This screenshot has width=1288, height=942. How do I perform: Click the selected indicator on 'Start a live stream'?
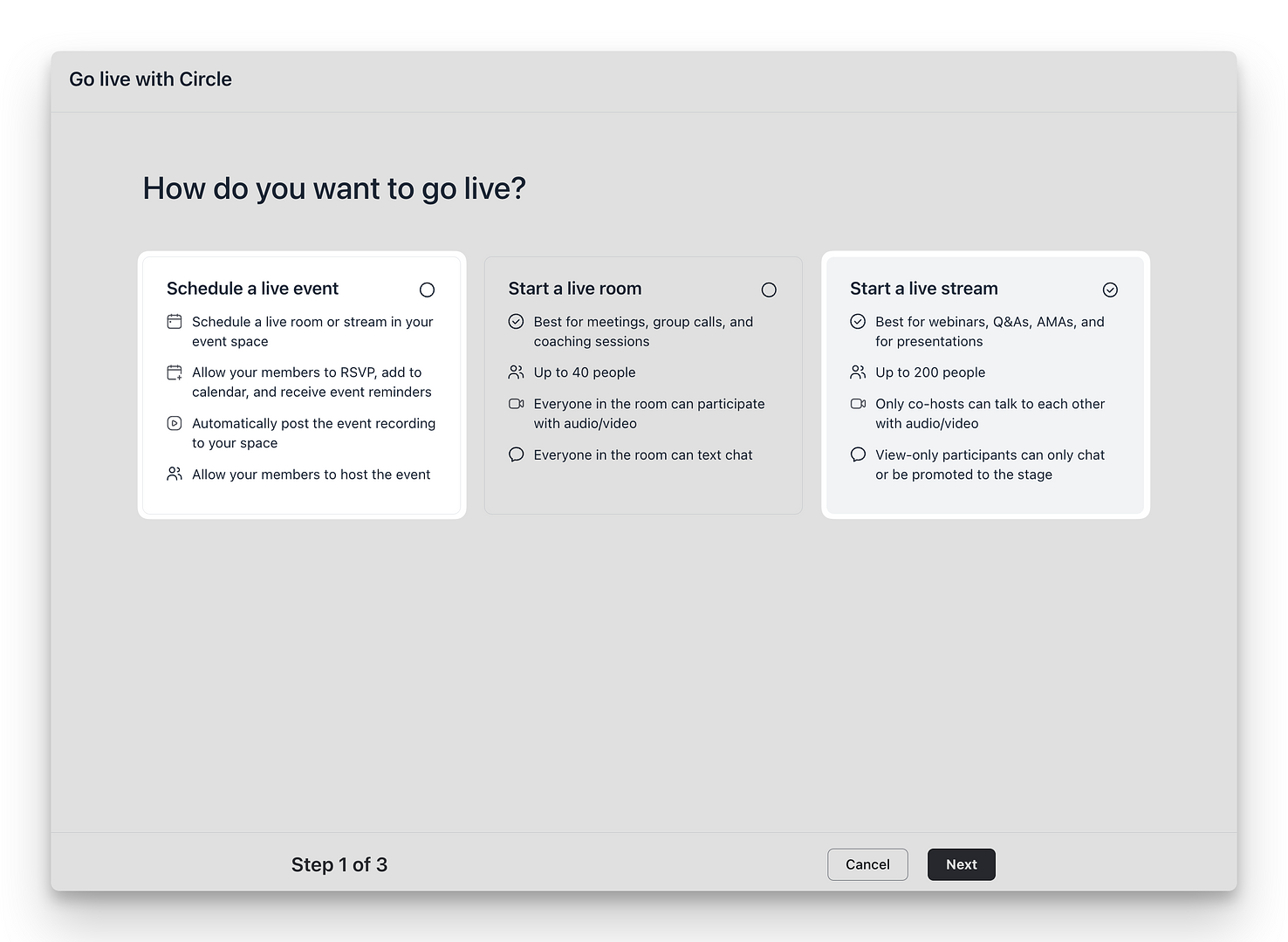pos(1110,289)
